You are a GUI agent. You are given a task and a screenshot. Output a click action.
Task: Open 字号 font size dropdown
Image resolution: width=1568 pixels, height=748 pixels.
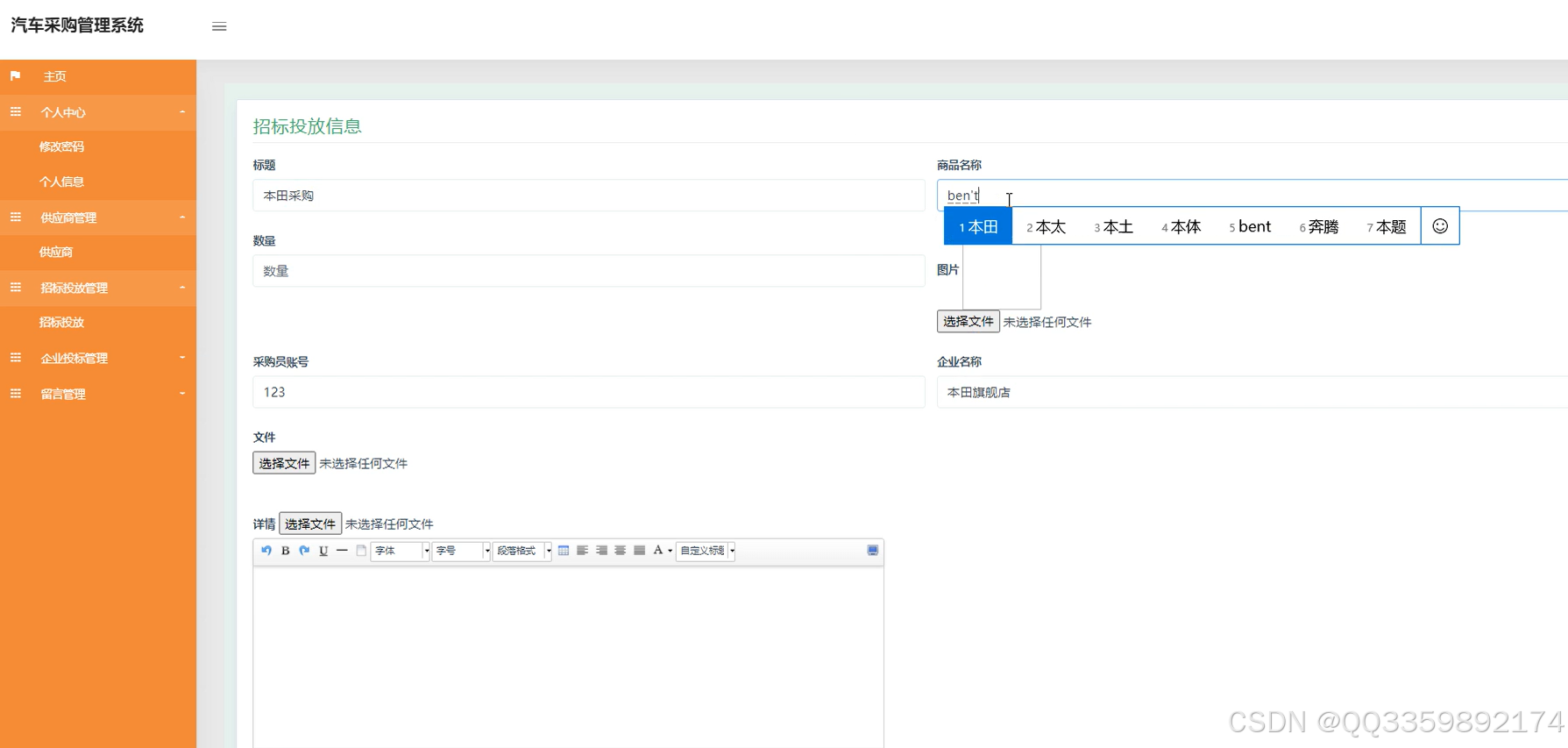point(461,551)
